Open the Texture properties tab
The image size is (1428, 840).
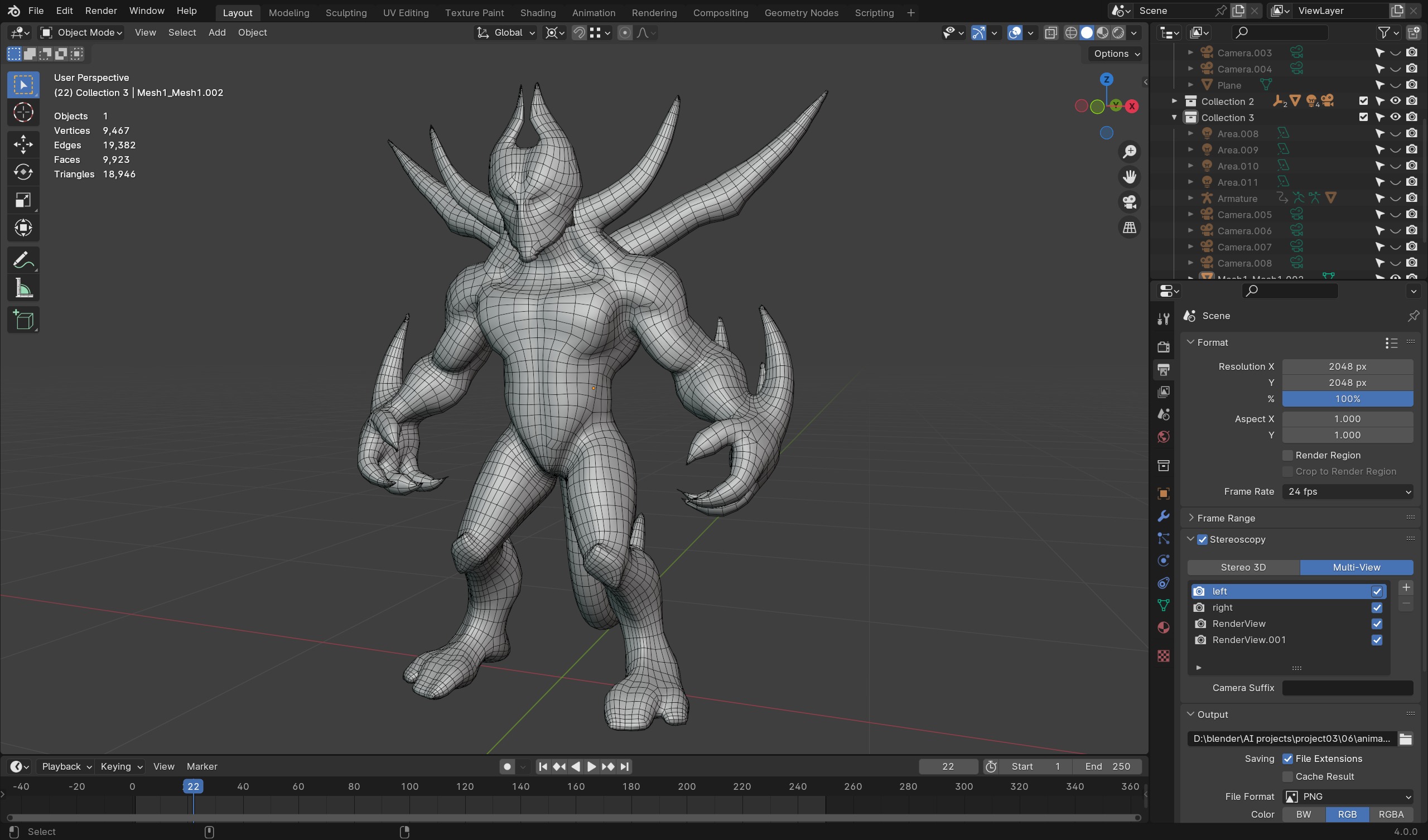point(1164,656)
